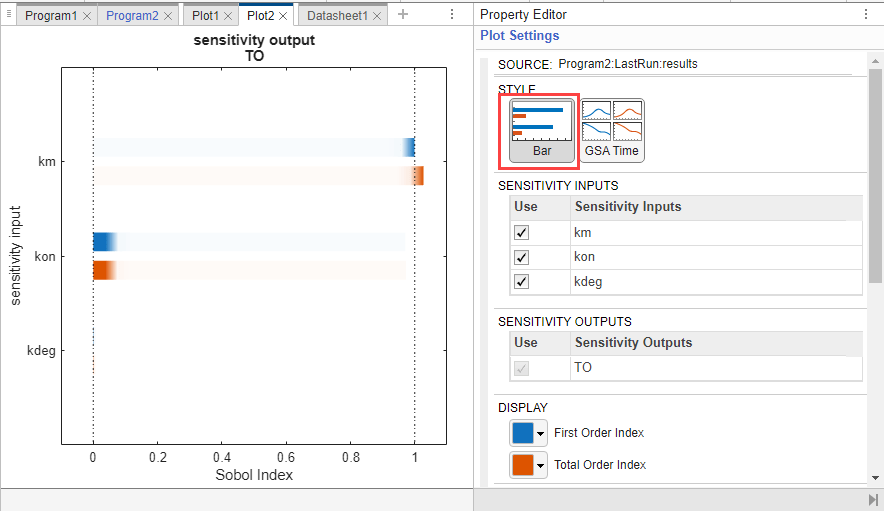Select the Bar plot style icon
Image resolution: width=884 pixels, height=511 pixels.
pos(542,130)
